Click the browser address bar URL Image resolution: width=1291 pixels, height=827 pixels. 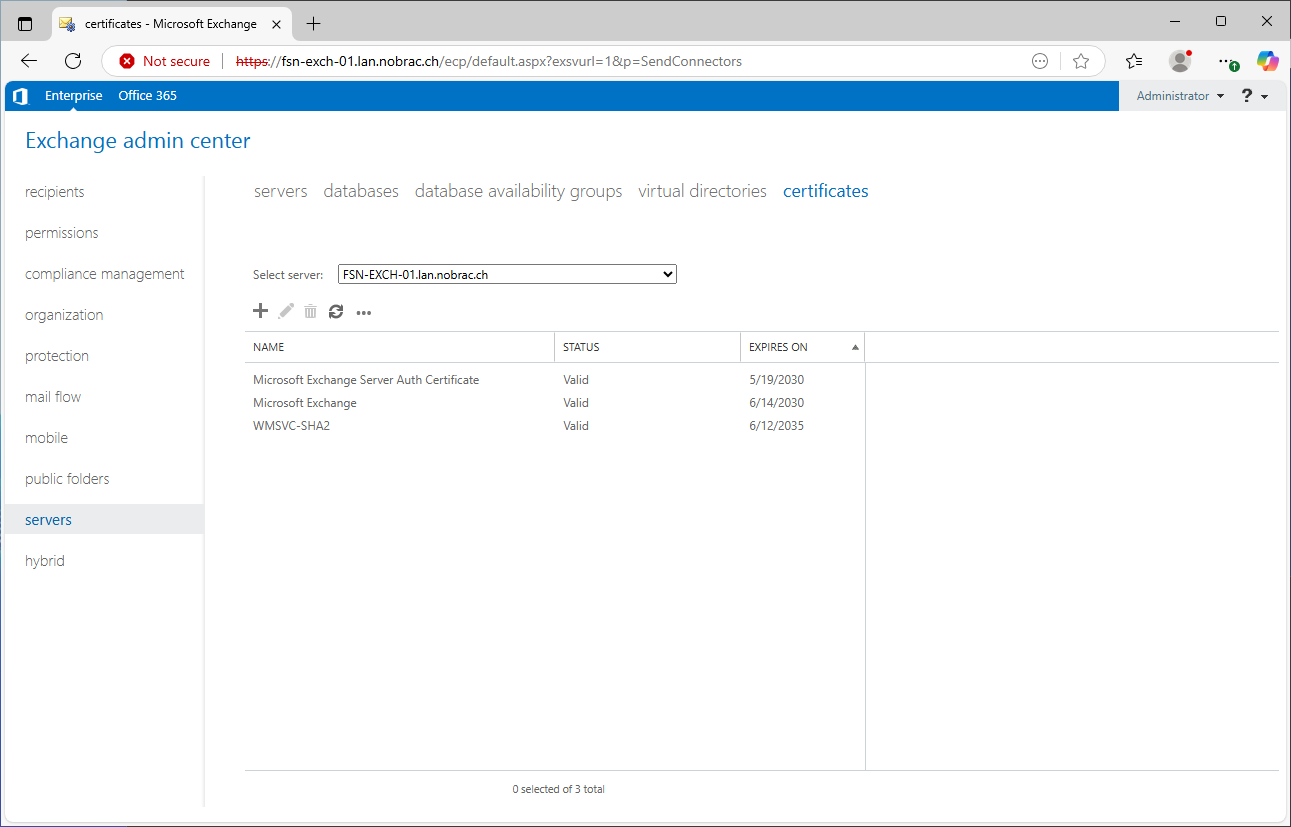point(489,61)
